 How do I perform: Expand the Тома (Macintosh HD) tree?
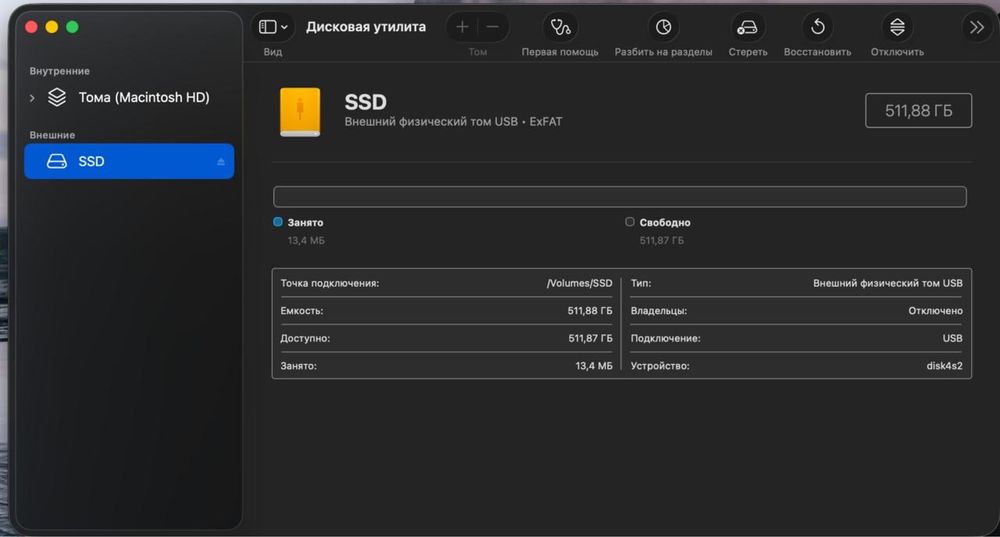(x=32, y=98)
